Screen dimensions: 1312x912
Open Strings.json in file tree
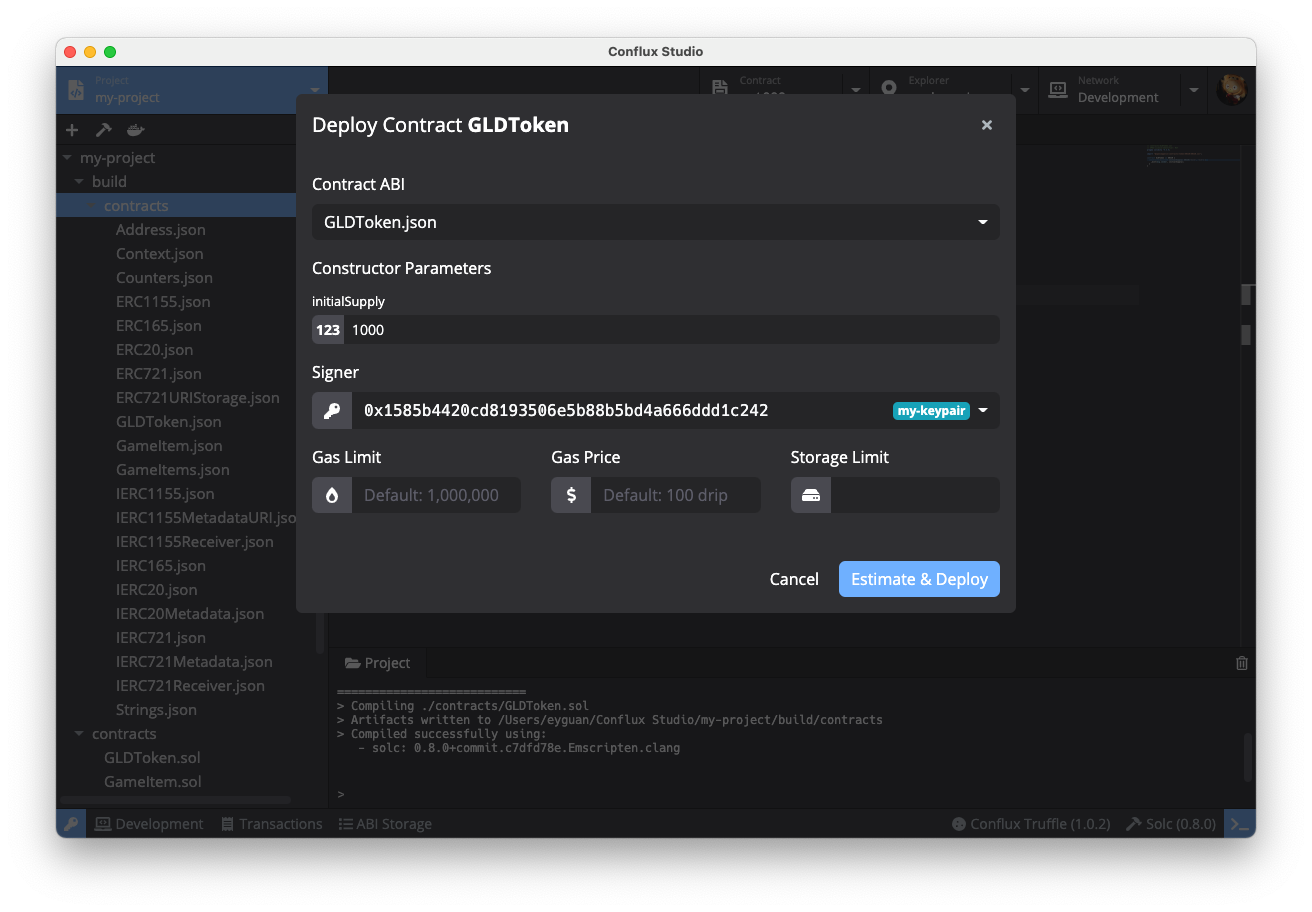156,710
